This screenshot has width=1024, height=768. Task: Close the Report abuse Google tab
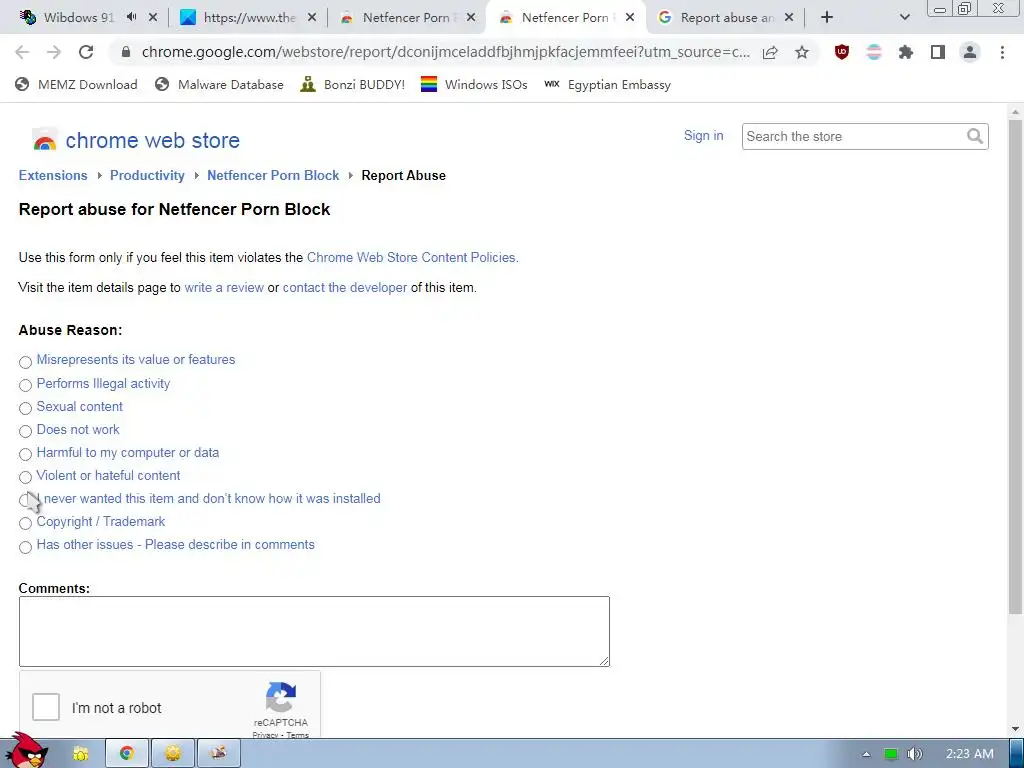coord(789,18)
